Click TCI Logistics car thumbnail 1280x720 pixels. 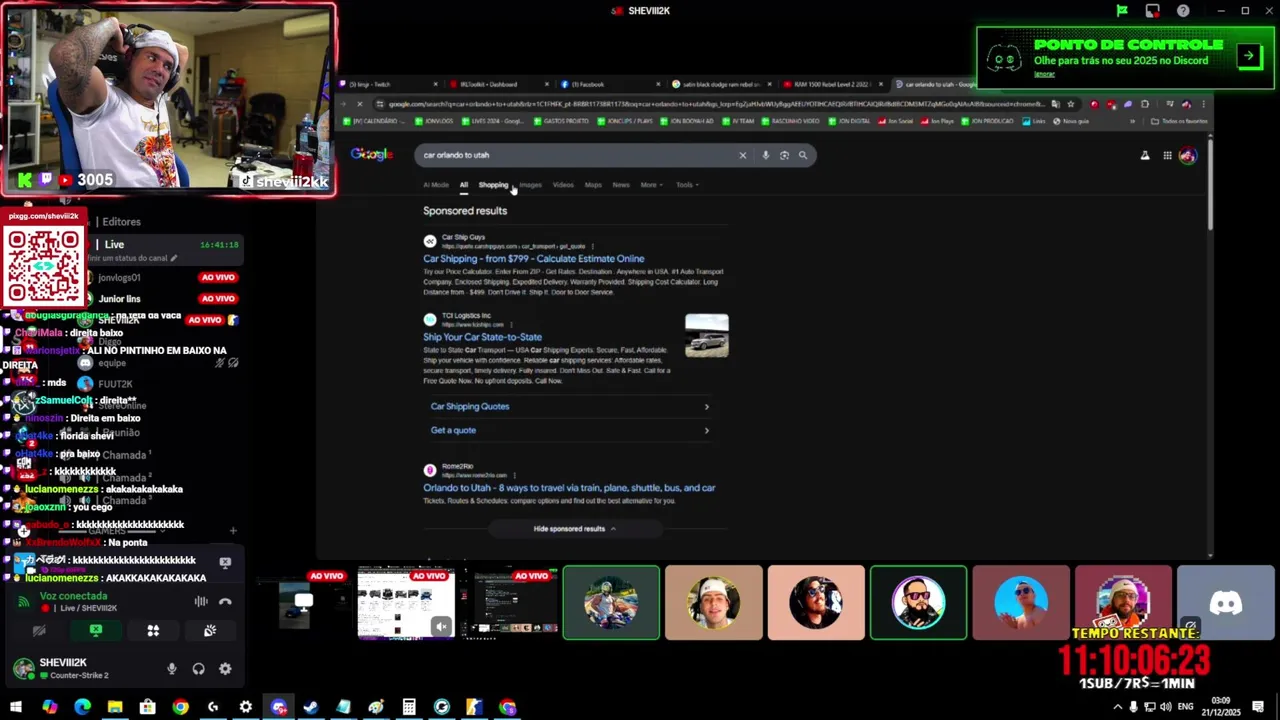[707, 335]
